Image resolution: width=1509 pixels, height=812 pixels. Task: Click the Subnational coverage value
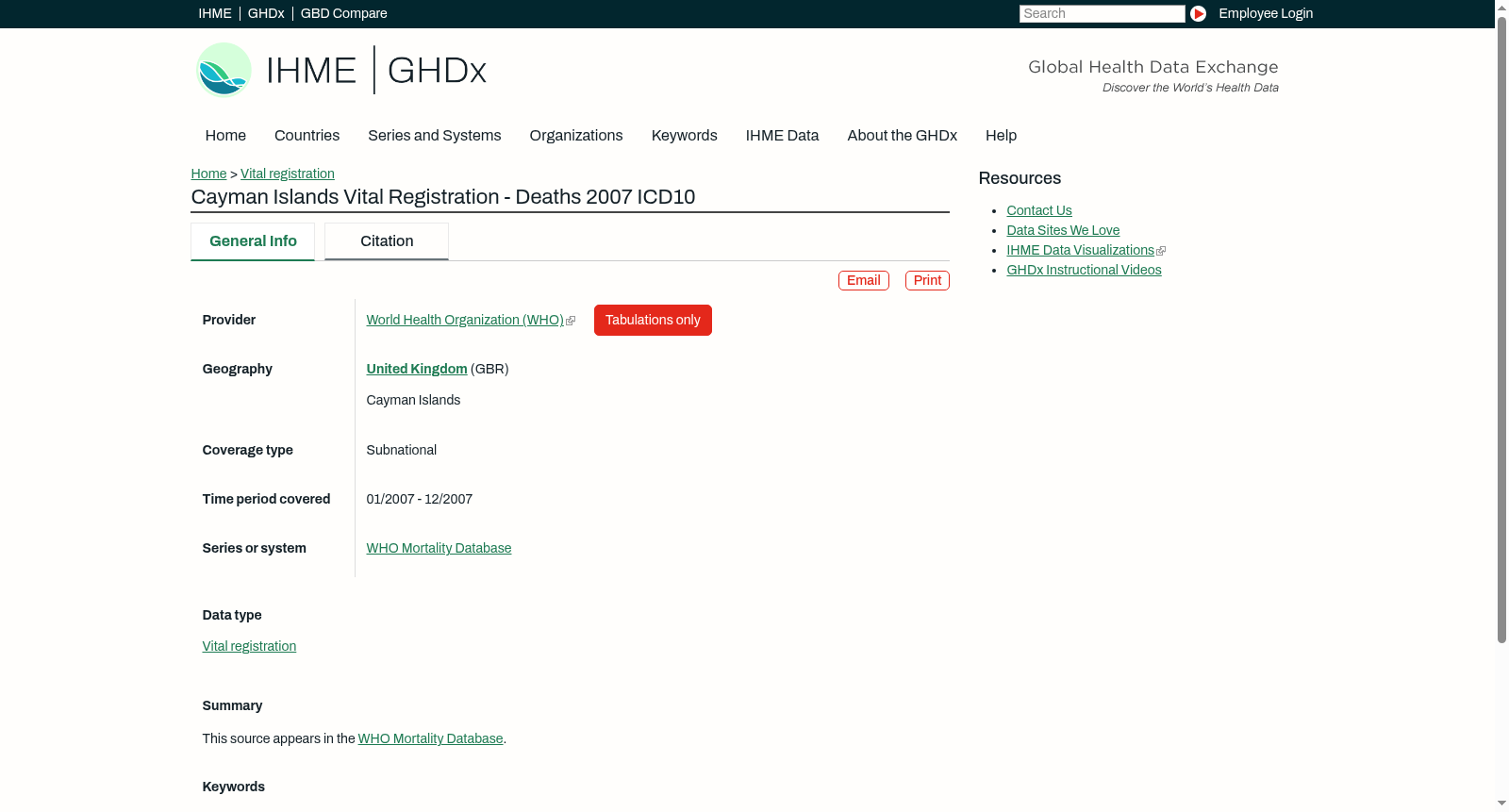(402, 451)
